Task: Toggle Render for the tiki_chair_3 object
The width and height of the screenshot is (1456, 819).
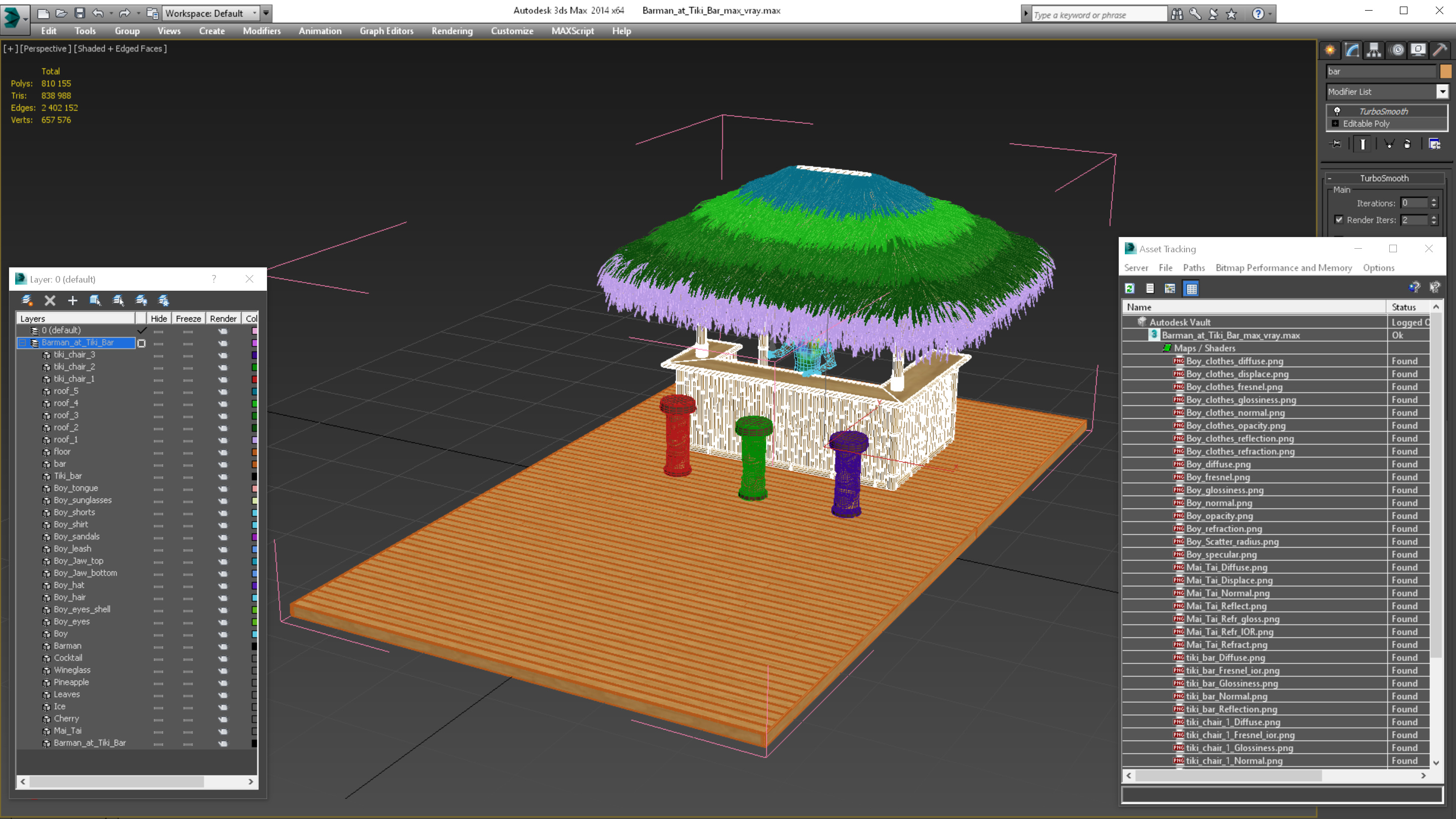Action: pyautogui.click(x=222, y=355)
